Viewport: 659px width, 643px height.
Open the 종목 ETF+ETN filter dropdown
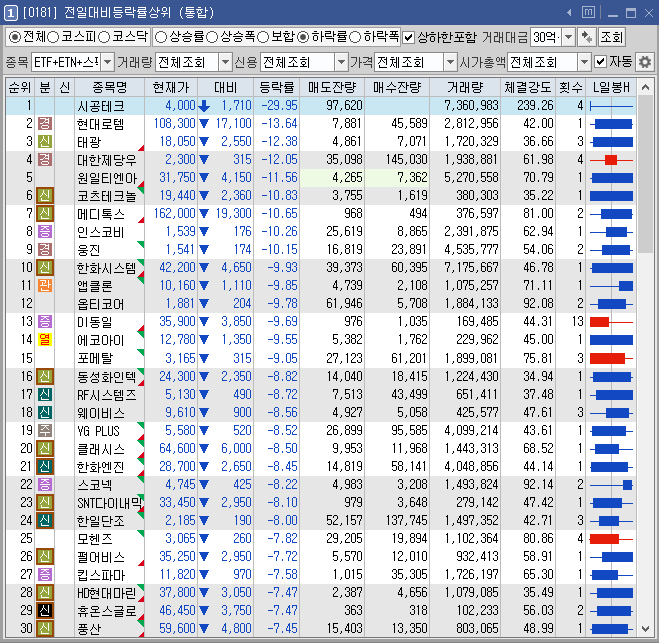[108, 62]
